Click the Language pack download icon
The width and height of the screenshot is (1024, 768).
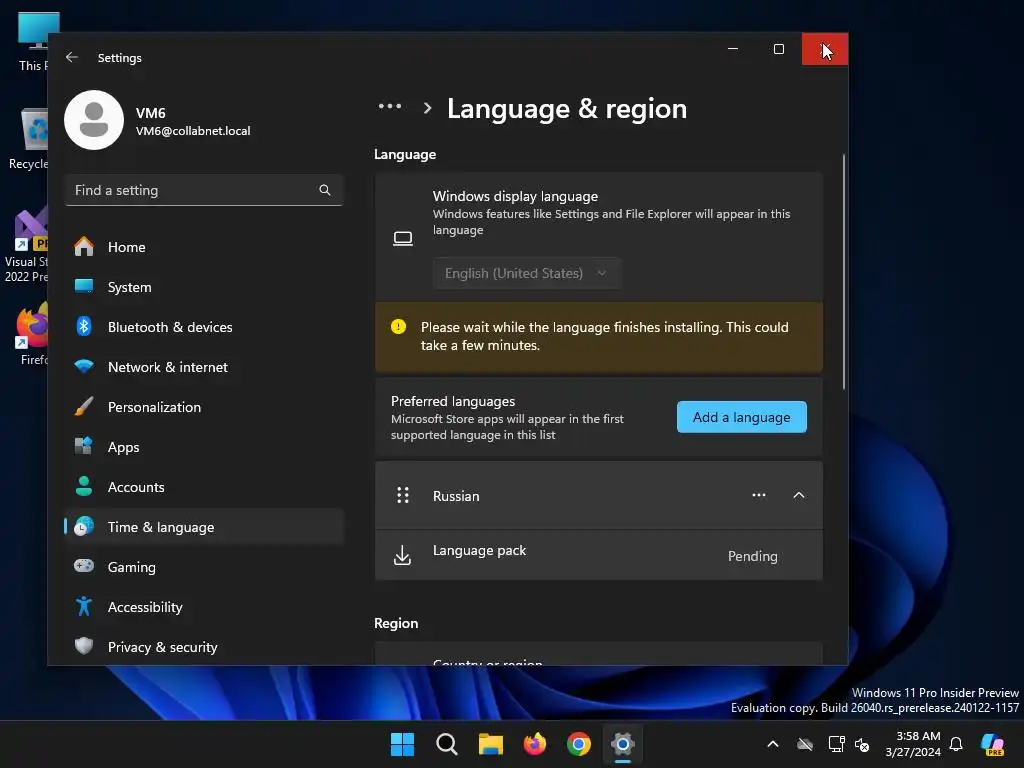(x=402, y=556)
